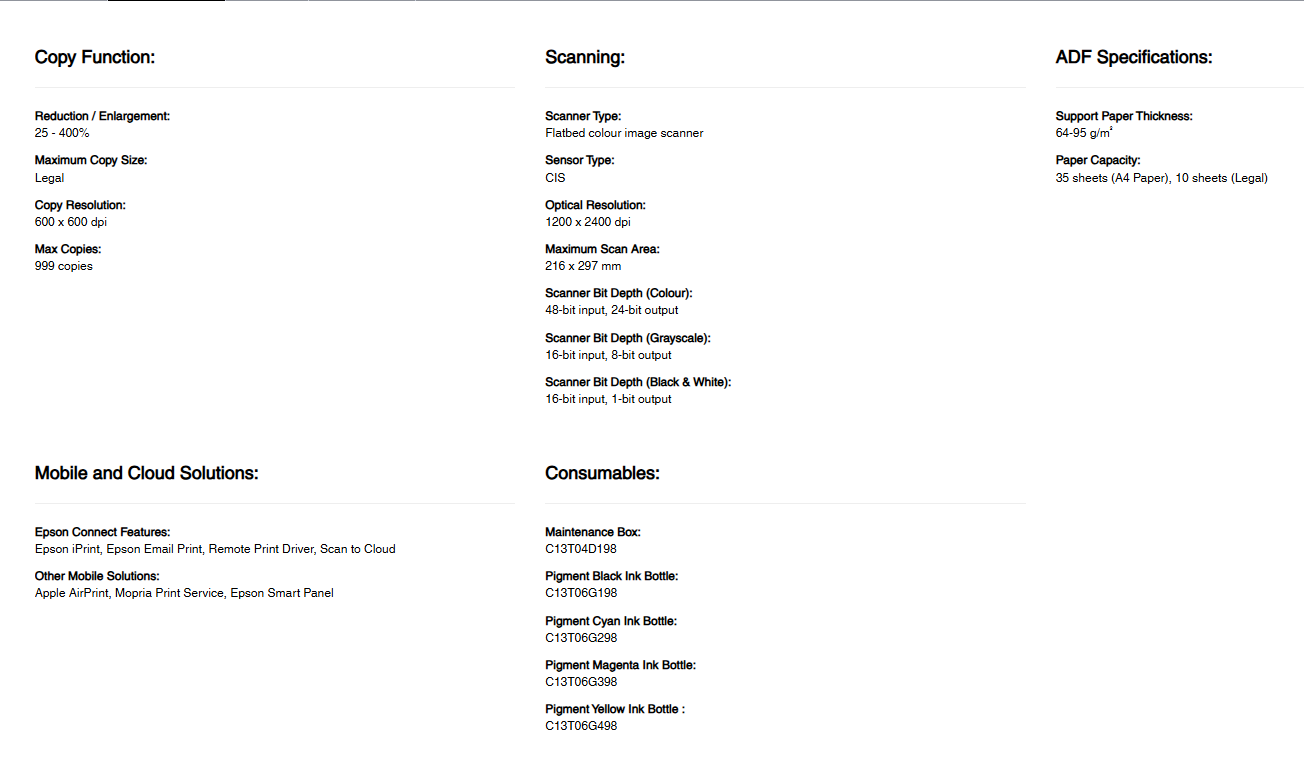Select the Flatbed colour image scanner text
Screen dimensions: 1304x766
tap(624, 133)
